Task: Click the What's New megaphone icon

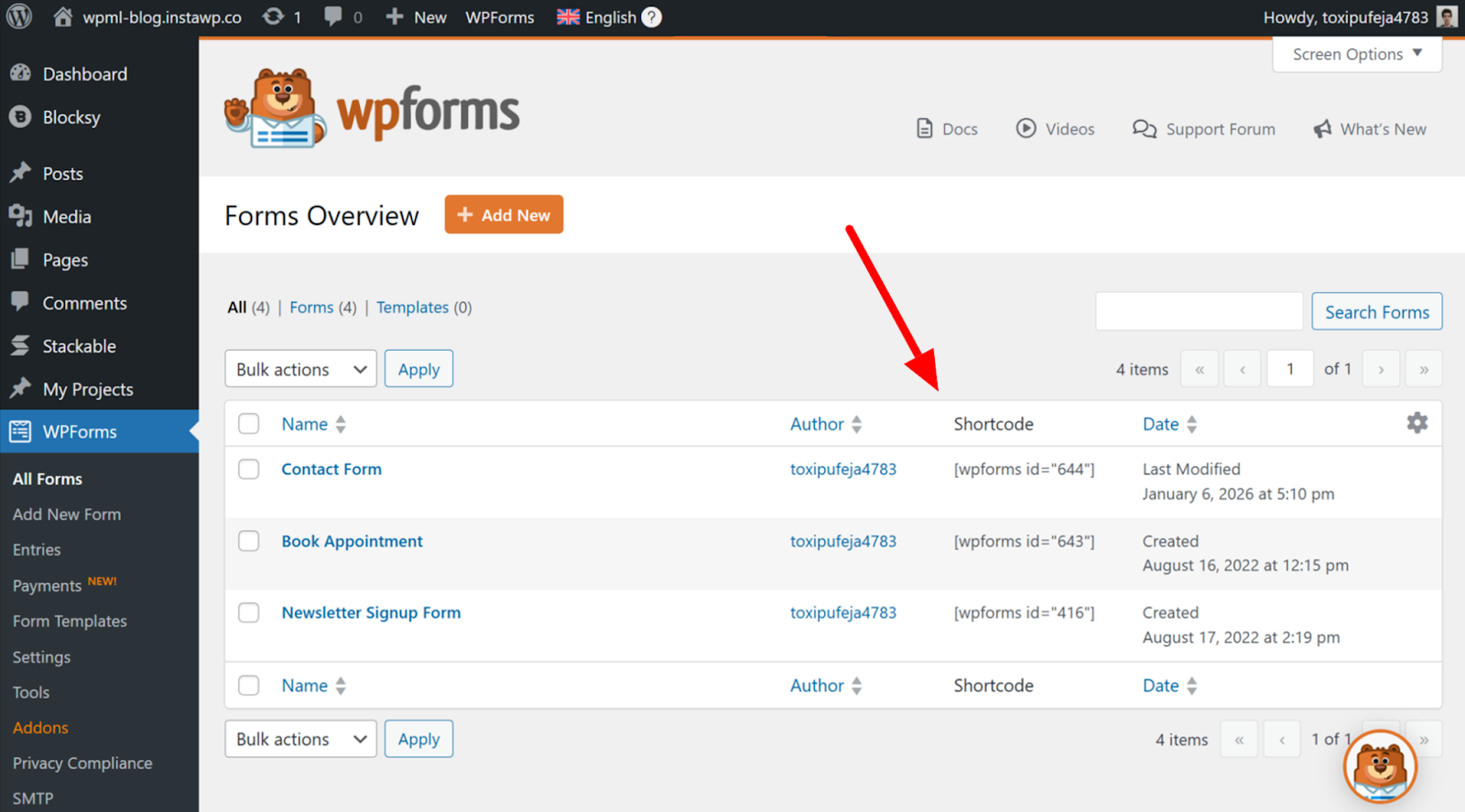Action: point(1322,129)
